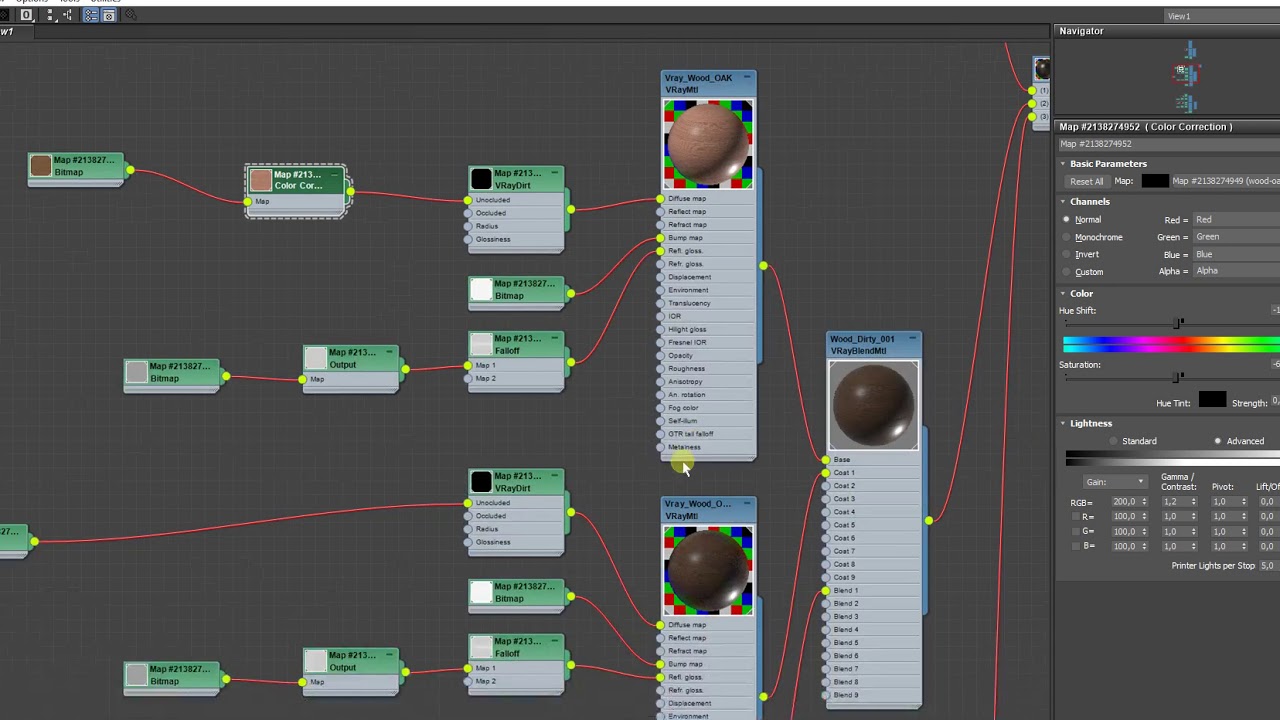The width and height of the screenshot is (1280, 720).
Task: Click the Vray_Wood_OAK material preview thumbnail
Action: click(708, 144)
